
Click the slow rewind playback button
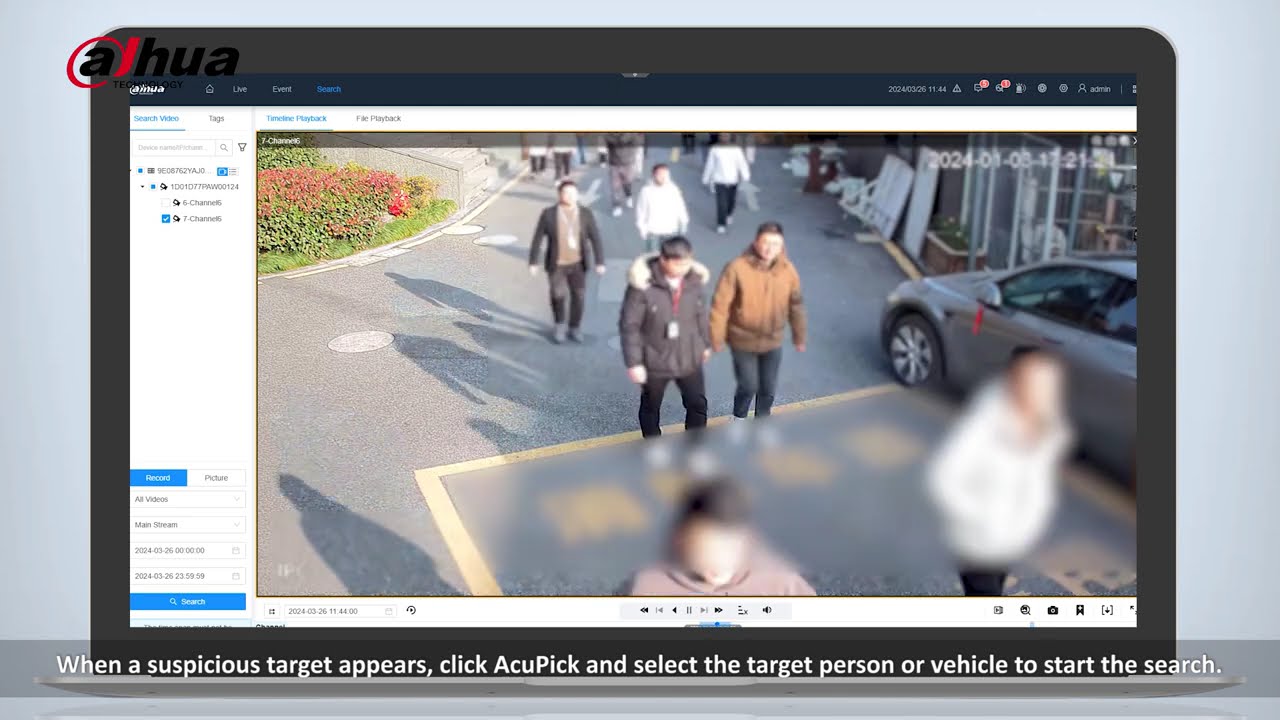pyautogui.click(x=644, y=610)
